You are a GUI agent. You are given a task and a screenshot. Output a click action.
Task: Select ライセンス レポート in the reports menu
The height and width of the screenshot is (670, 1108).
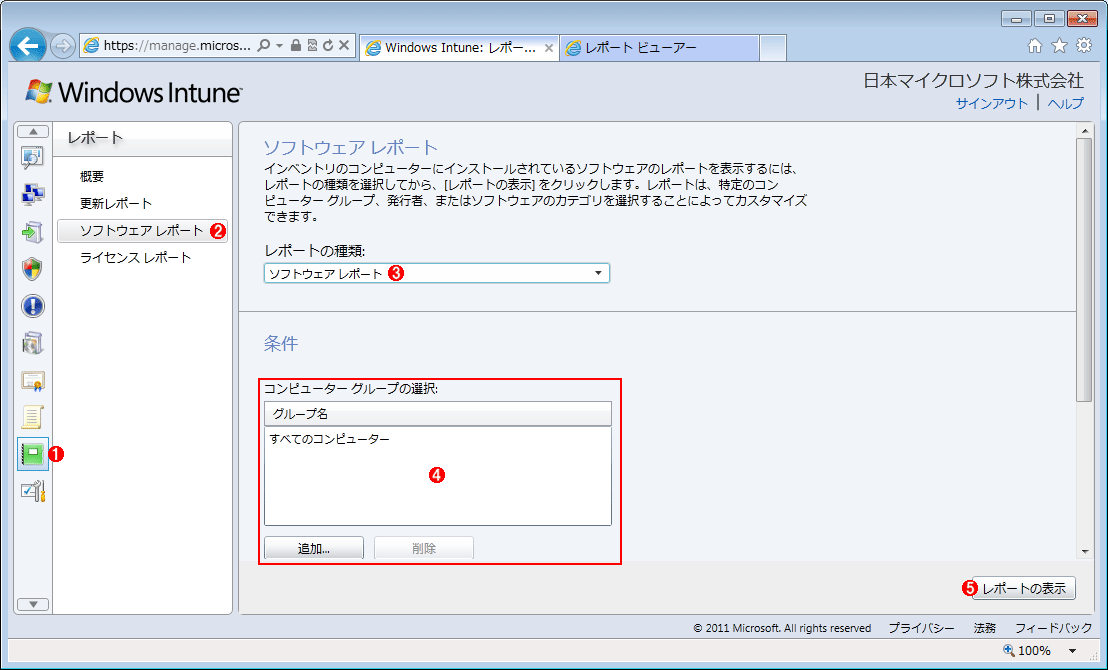(136, 258)
